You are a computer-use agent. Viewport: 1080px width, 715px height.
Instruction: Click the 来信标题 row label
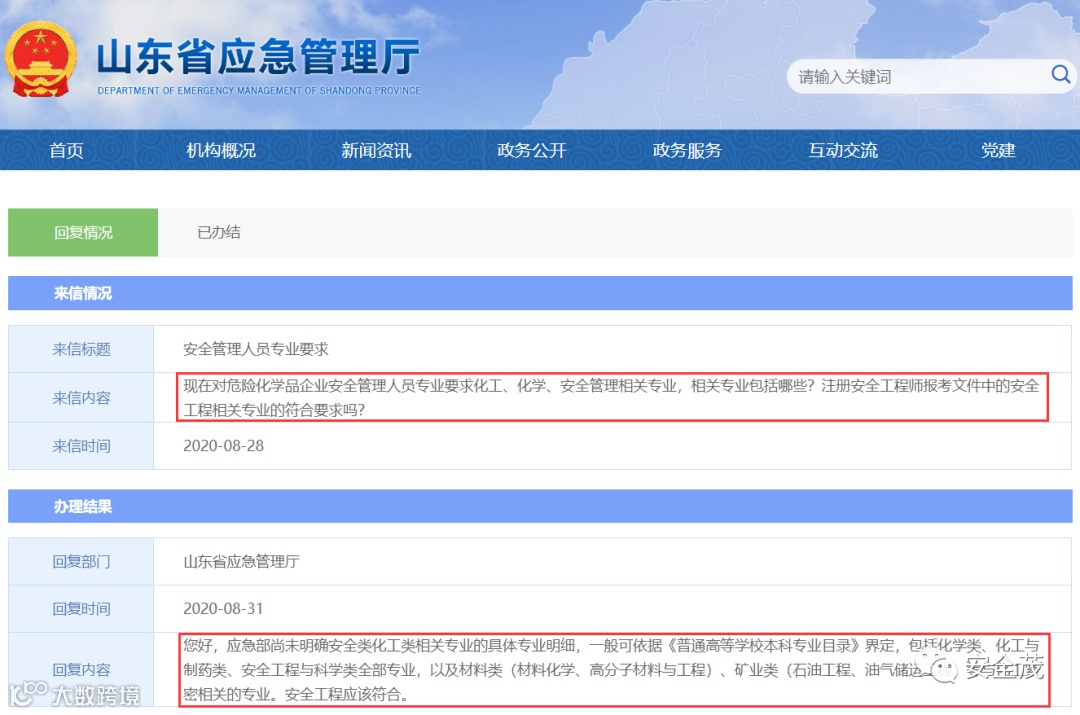coord(81,349)
